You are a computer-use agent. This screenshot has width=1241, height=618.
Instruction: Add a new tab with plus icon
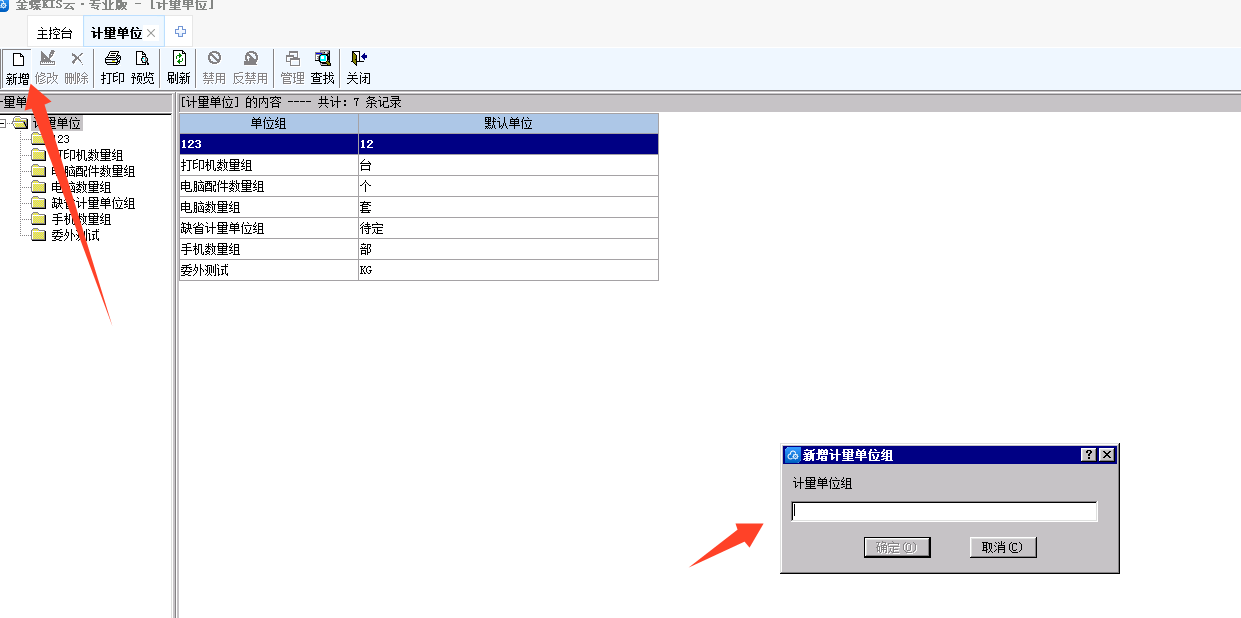(x=180, y=32)
